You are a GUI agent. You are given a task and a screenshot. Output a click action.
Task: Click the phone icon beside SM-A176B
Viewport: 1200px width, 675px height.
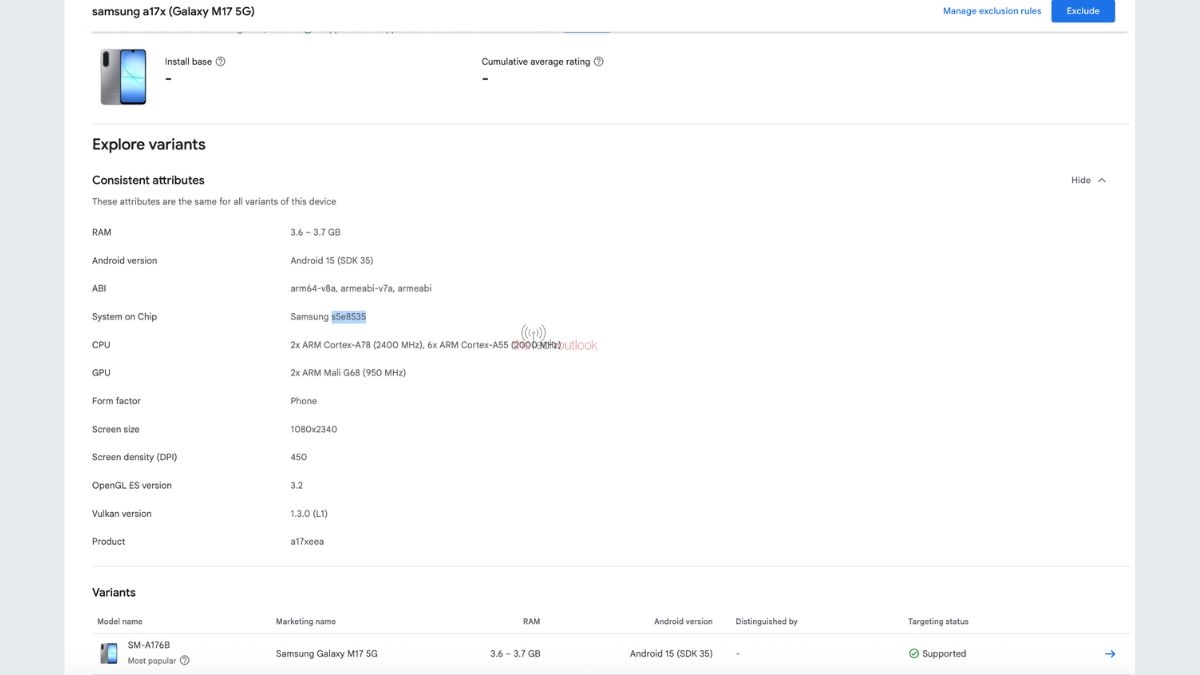[x=108, y=653]
